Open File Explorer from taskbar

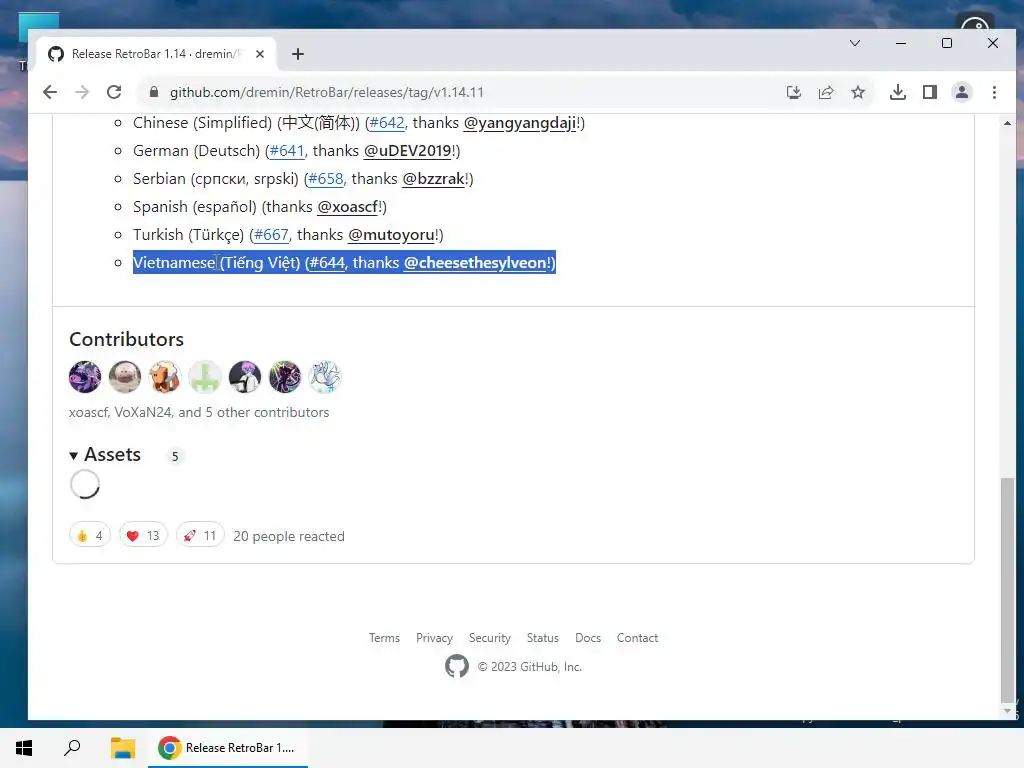[122, 748]
